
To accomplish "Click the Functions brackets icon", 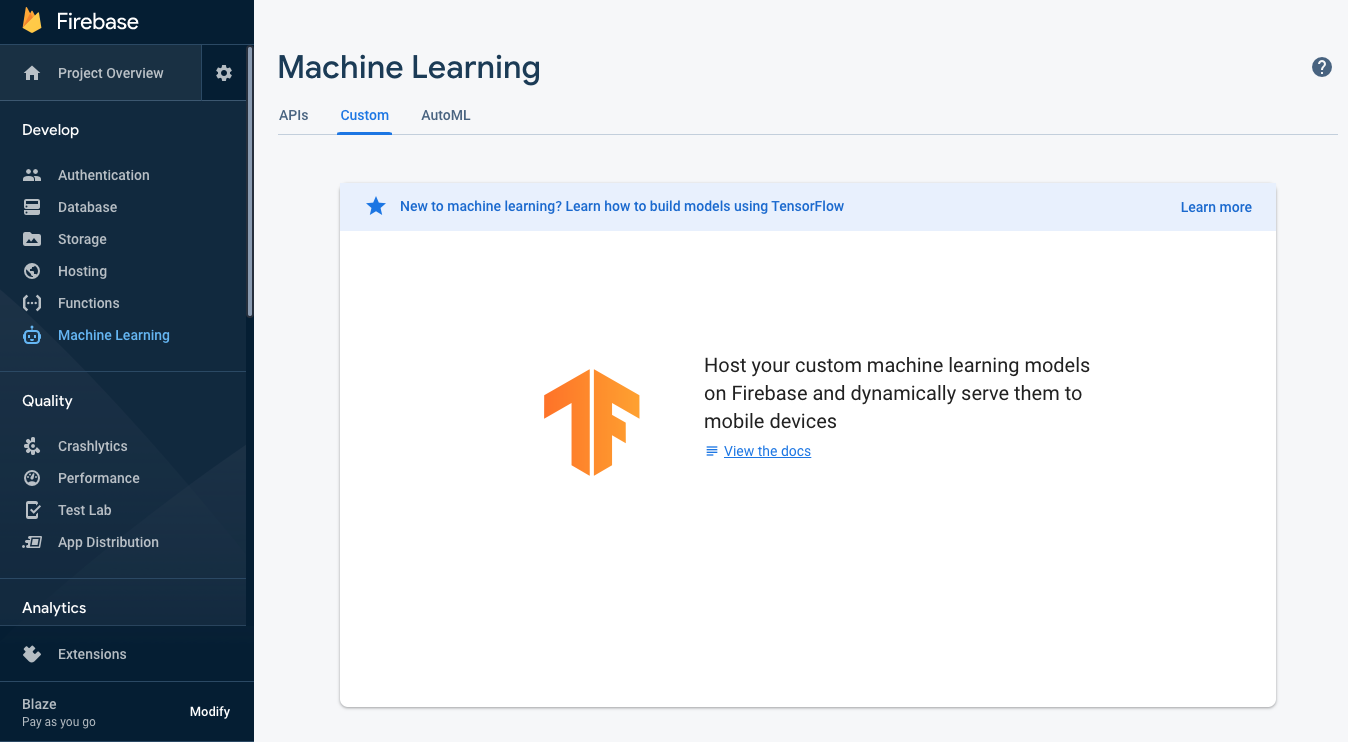I will [32, 303].
